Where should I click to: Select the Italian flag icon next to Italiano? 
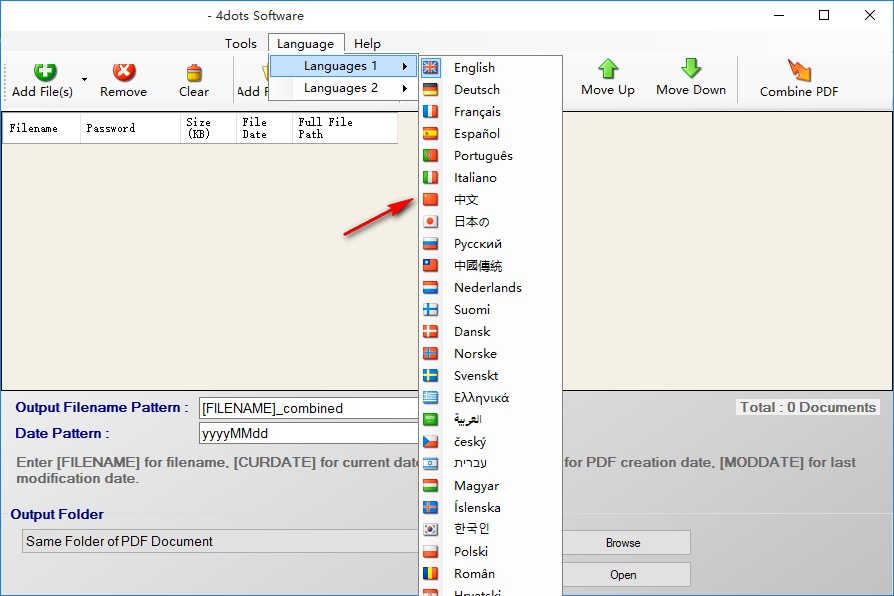pyautogui.click(x=430, y=178)
